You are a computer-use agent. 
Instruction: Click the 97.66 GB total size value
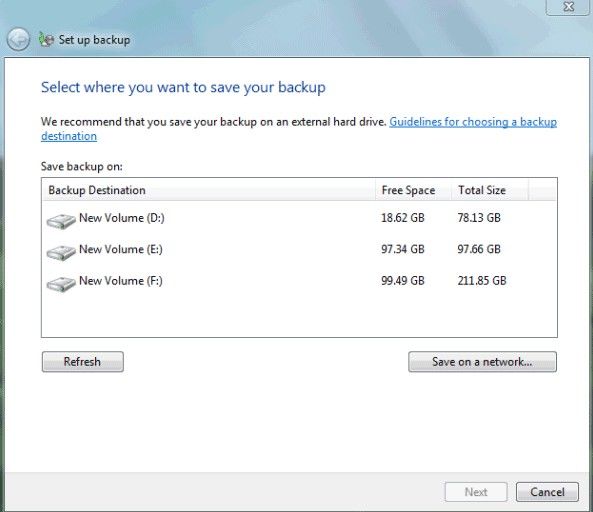pyautogui.click(x=479, y=249)
